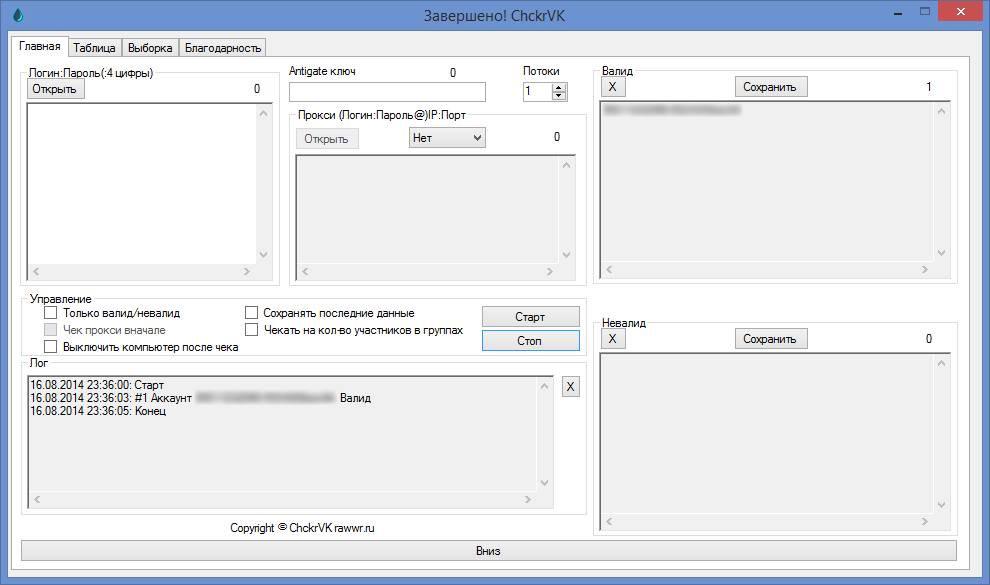
Task: Click the scroll left arrow of the Невалид list
Action: point(609,521)
